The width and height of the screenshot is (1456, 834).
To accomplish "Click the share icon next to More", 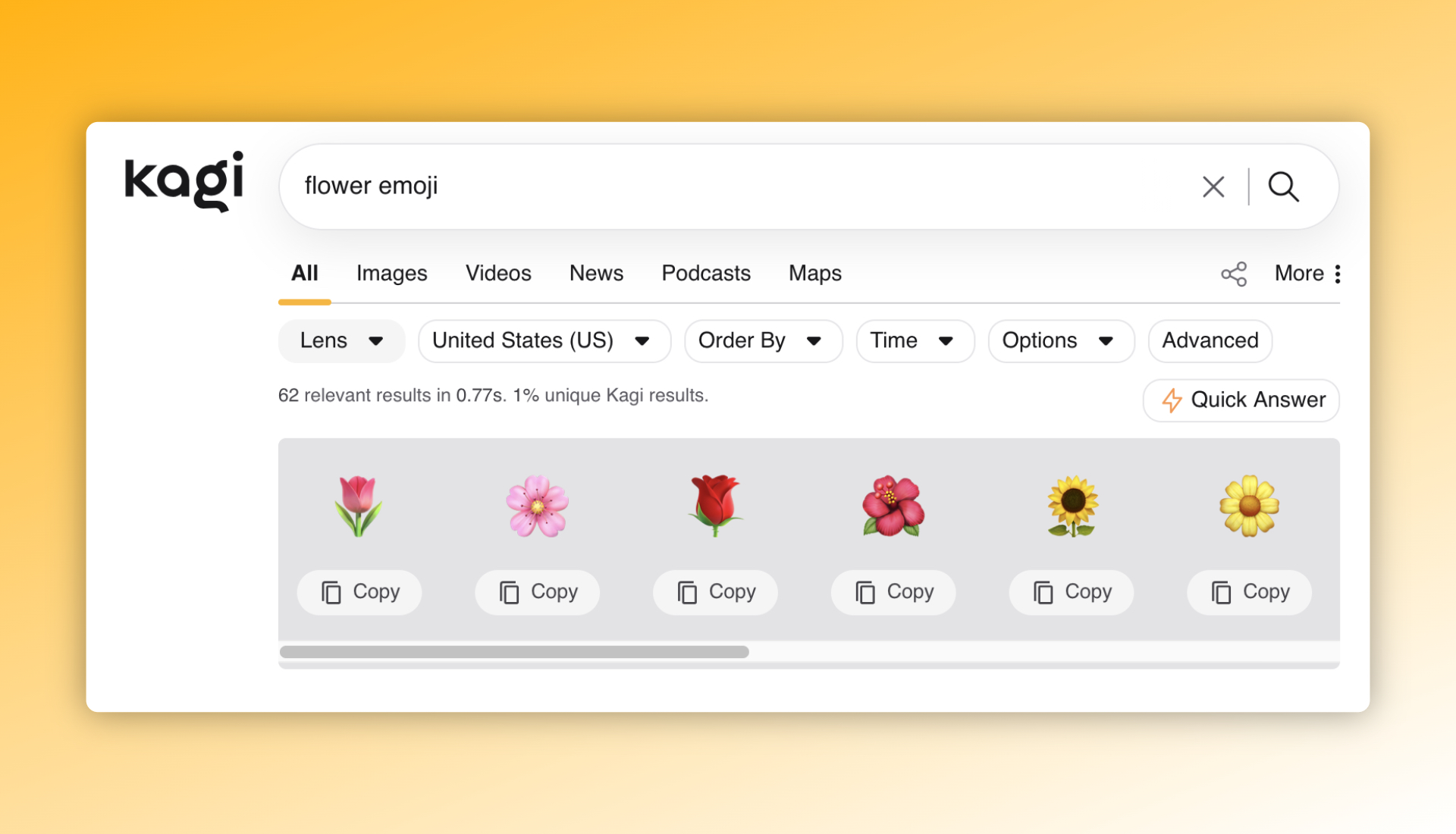I will point(1234,274).
